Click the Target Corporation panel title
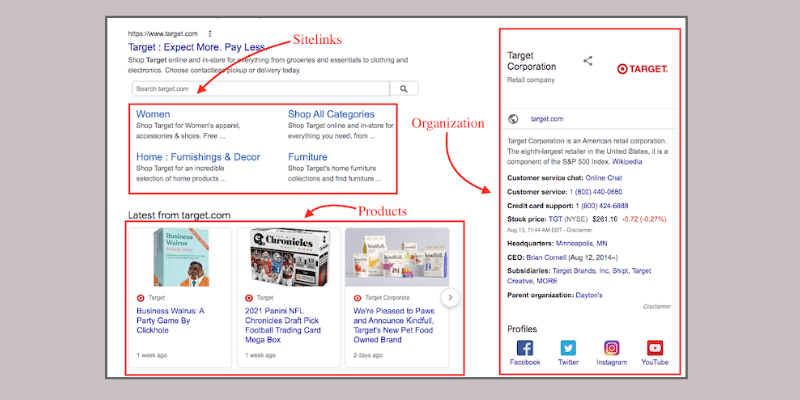Viewport: 800px width, 400px height. point(532,61)
